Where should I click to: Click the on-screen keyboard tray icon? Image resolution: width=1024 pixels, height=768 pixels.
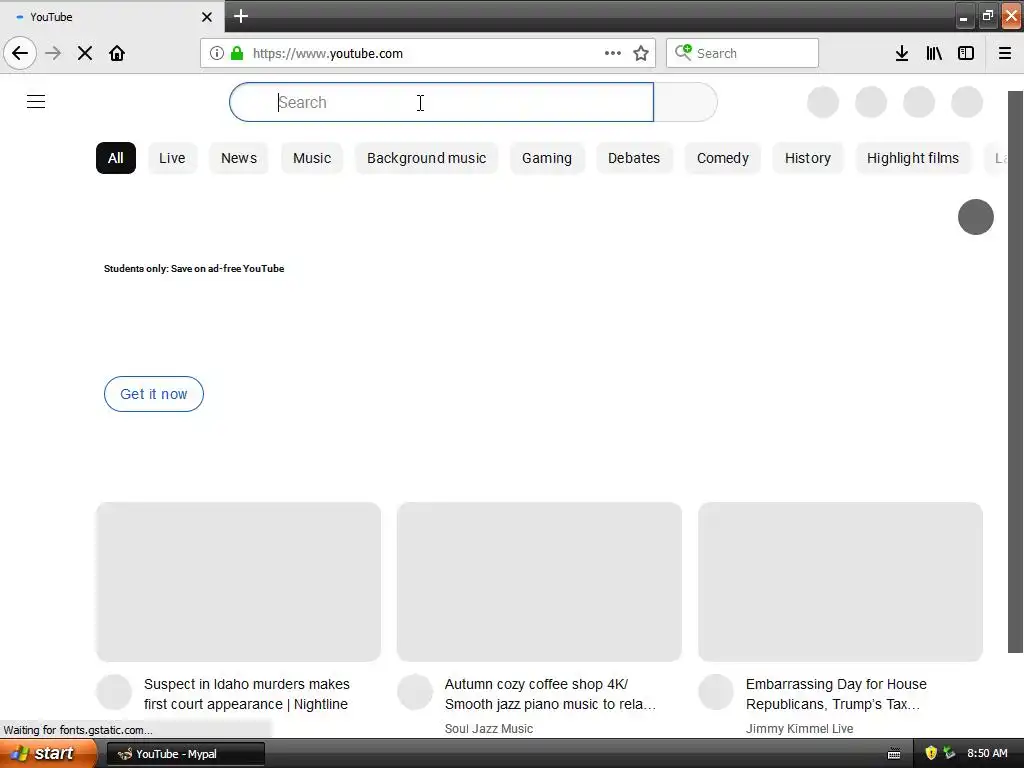(x=894, y=754)
